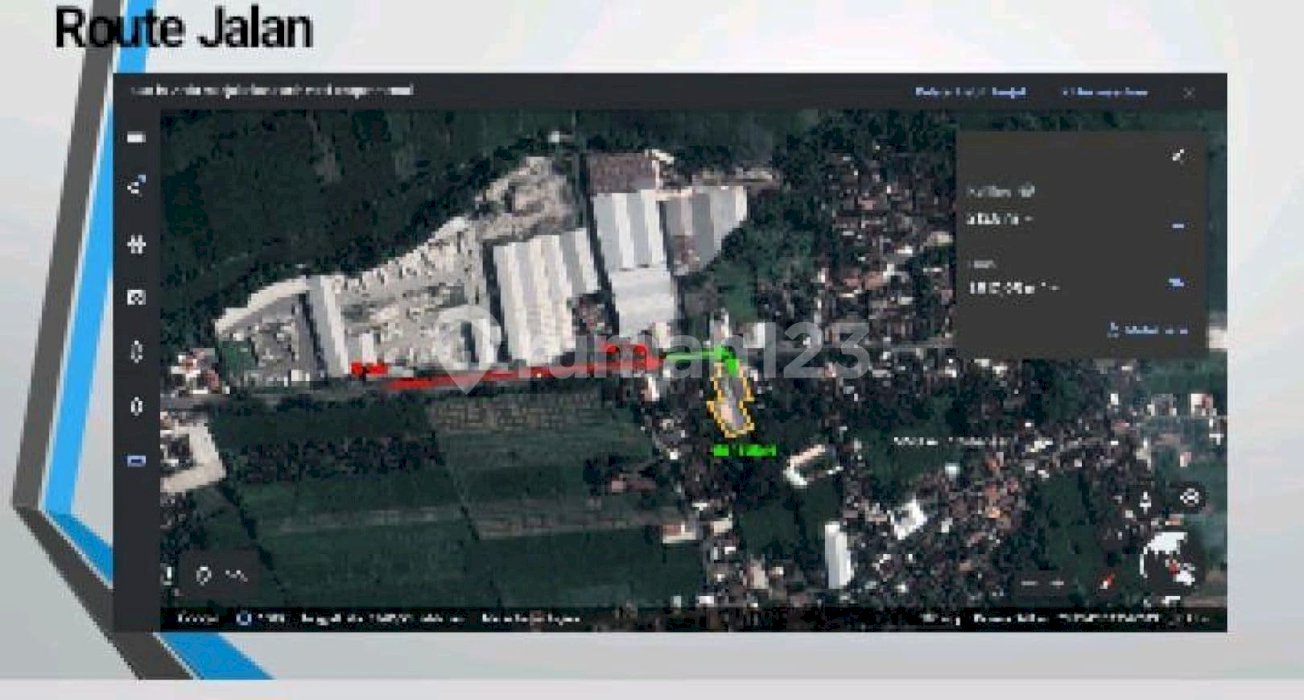1304x700 pixels.
Task: Select the highlighted Measure ruler tool
Action: coord(136,461)
